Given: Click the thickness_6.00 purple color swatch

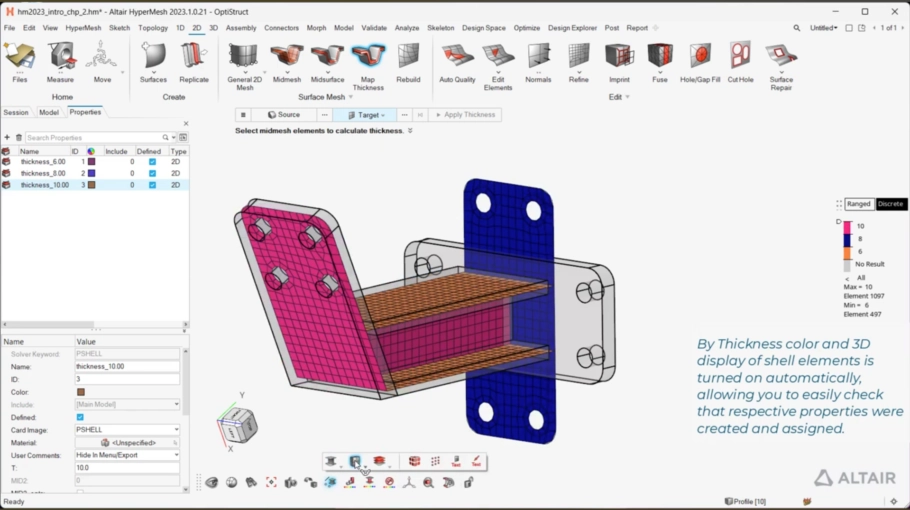Looking at the screenshot, I should [x=91, y=162].
